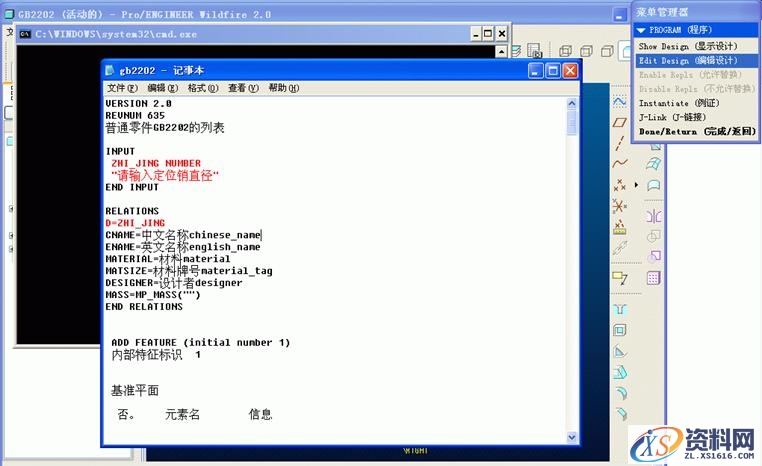Select the Datum Curve tool
This screenshot has height=466, width=762.
(619, 163)
